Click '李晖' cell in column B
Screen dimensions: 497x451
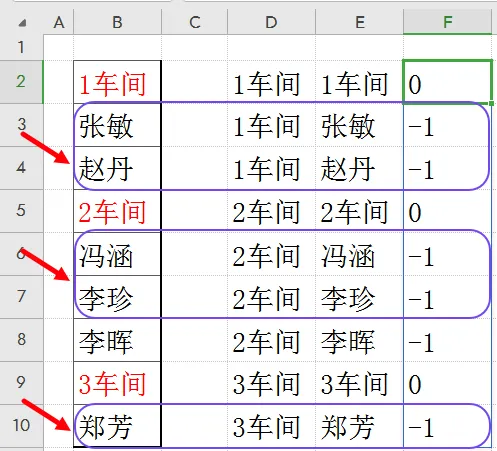click(117, 340)
